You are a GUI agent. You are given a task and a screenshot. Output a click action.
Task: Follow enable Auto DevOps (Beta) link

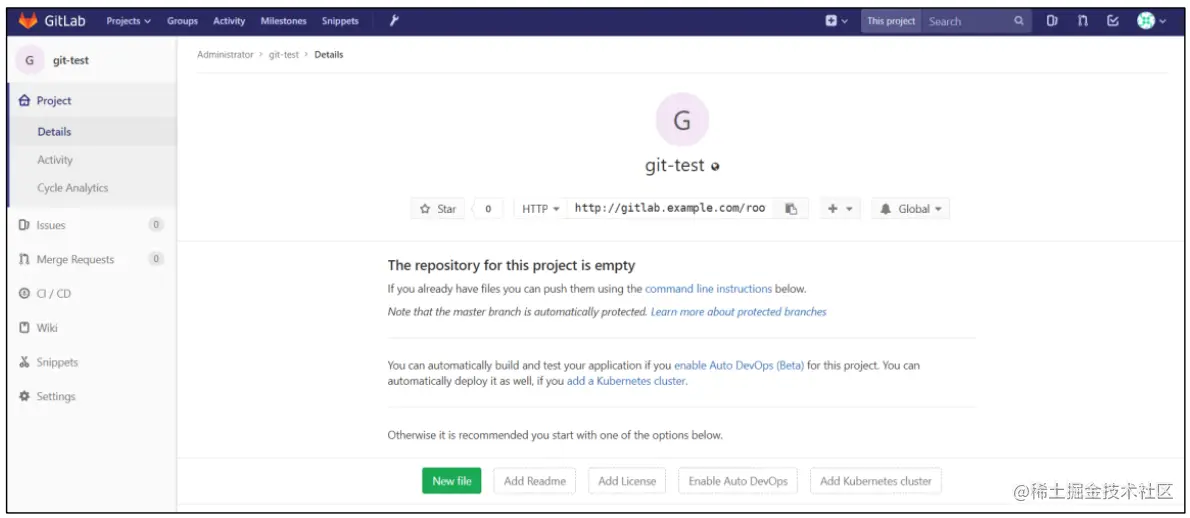coord(739,366)
